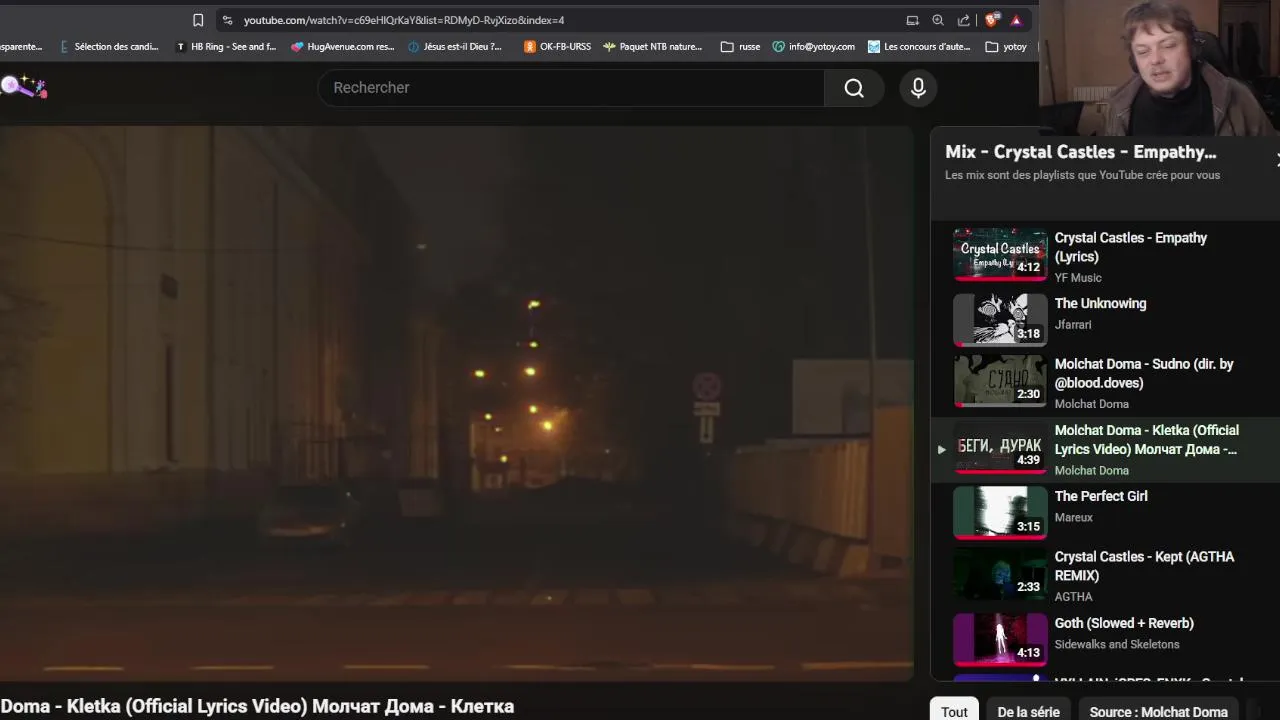
Task: Click 'AGTHA' channel name
Action: pyautogui.click(x=1074, y=597)
